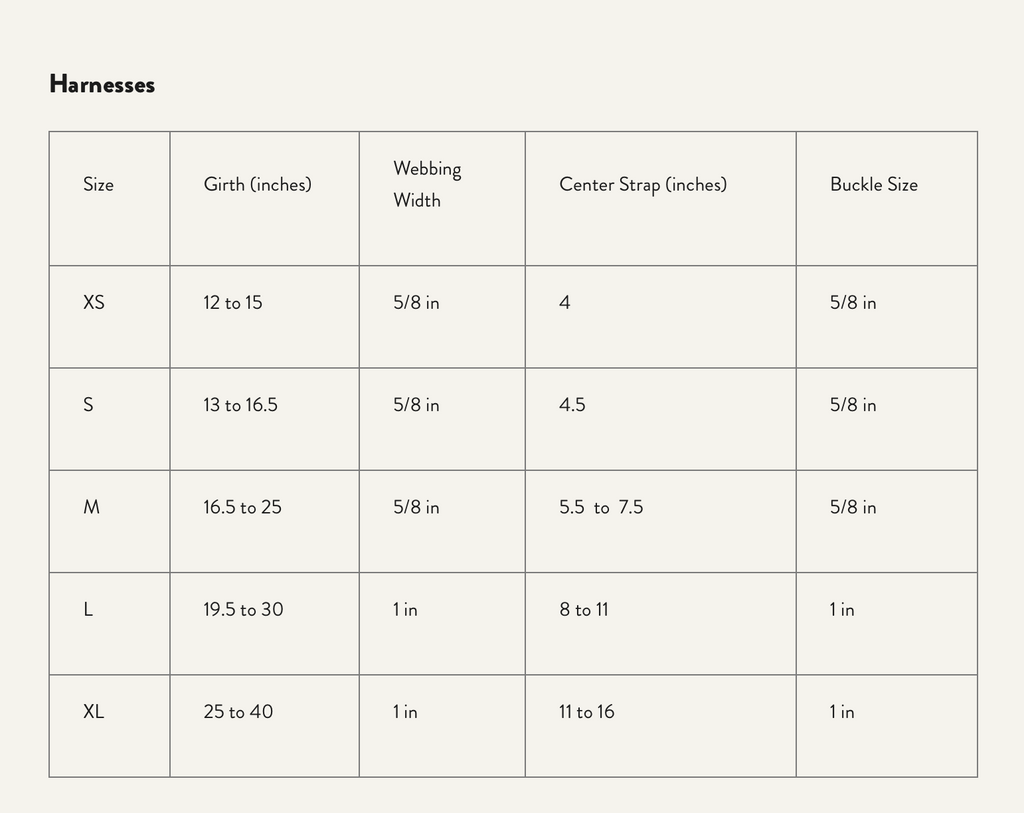Select the S size row label
Image resolution: width=1024 pixels, height=813 pixels.
89,405
